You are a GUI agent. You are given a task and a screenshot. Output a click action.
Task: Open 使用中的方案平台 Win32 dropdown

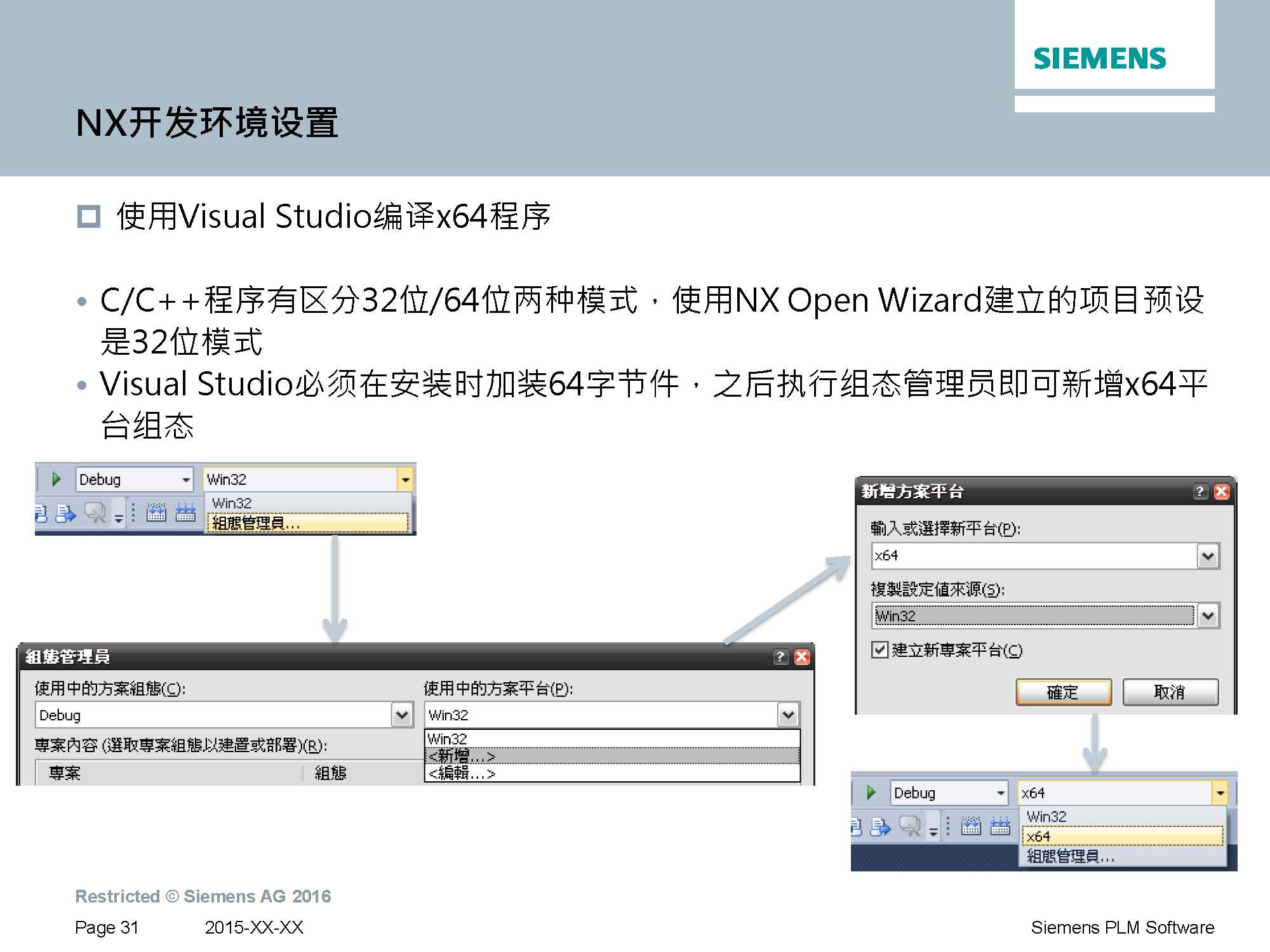[x=788, y=715]
